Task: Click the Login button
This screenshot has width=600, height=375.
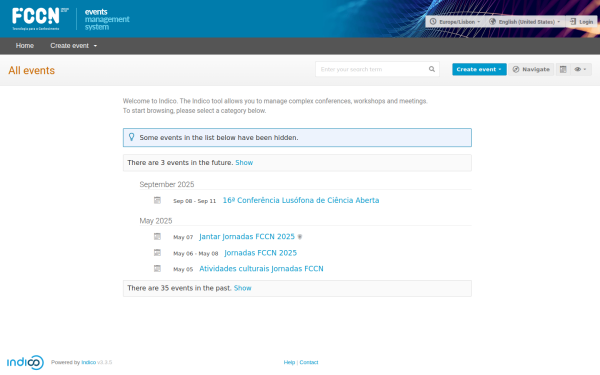Action: pyautogui.click(x=582, y=22)
